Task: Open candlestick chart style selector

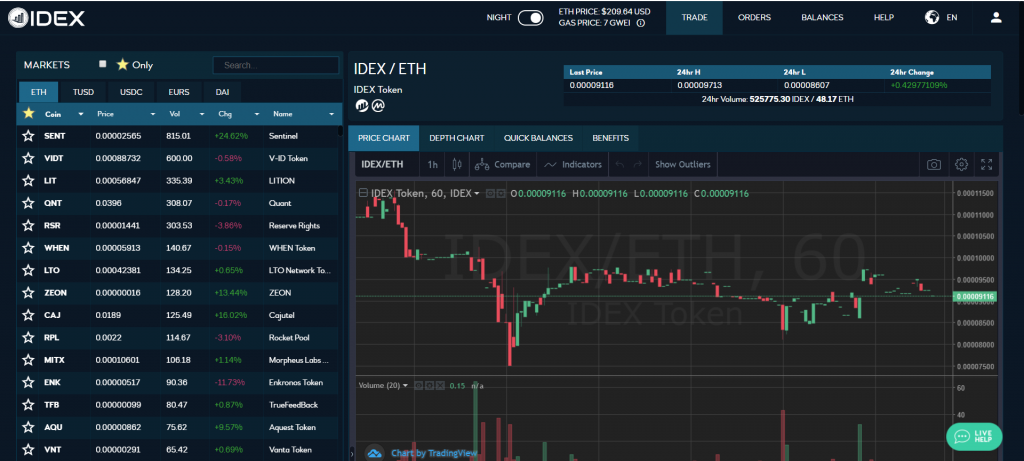Action: tap(457, 165)
